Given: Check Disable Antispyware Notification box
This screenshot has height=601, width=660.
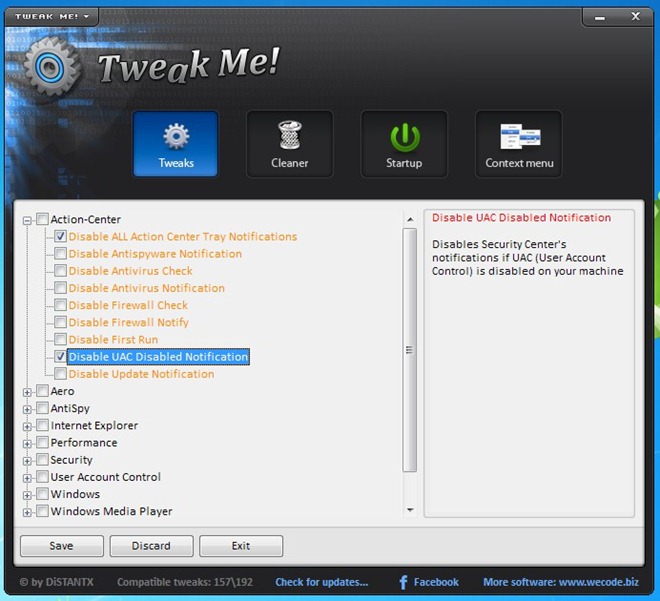Looking at the screenshot, I should [60, 253].
